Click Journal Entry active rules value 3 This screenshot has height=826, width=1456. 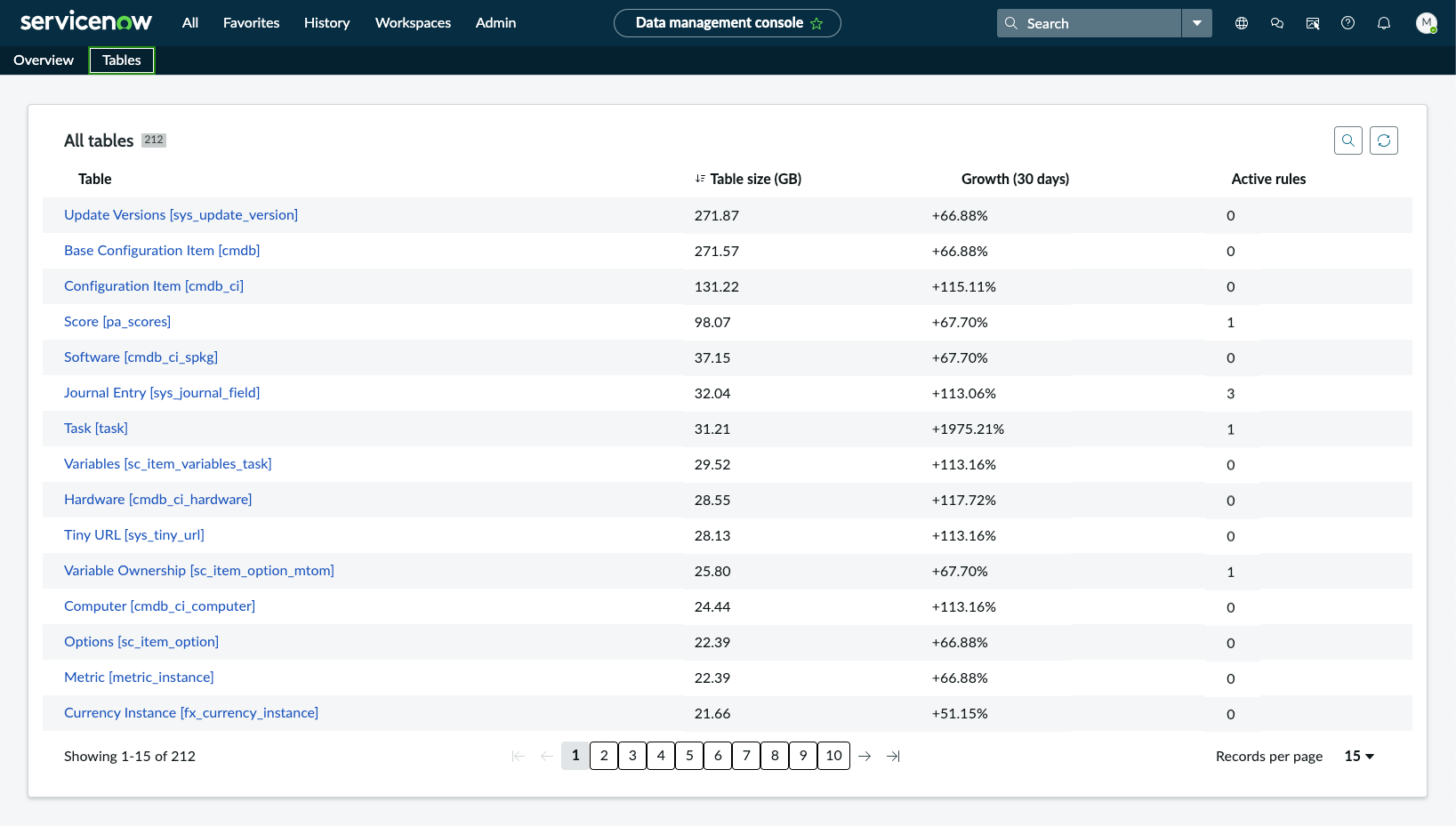click(x=1231, y=393)
